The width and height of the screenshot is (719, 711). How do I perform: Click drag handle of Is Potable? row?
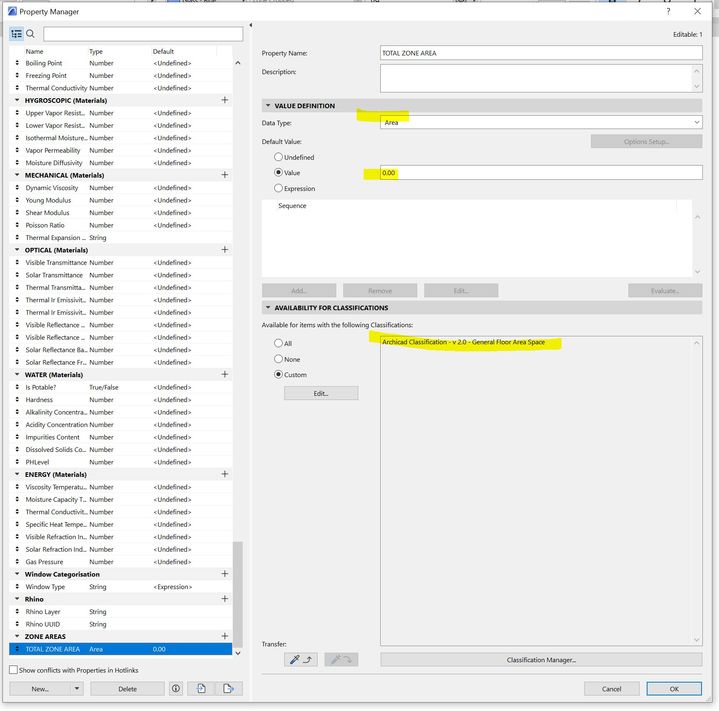(17, 387)
